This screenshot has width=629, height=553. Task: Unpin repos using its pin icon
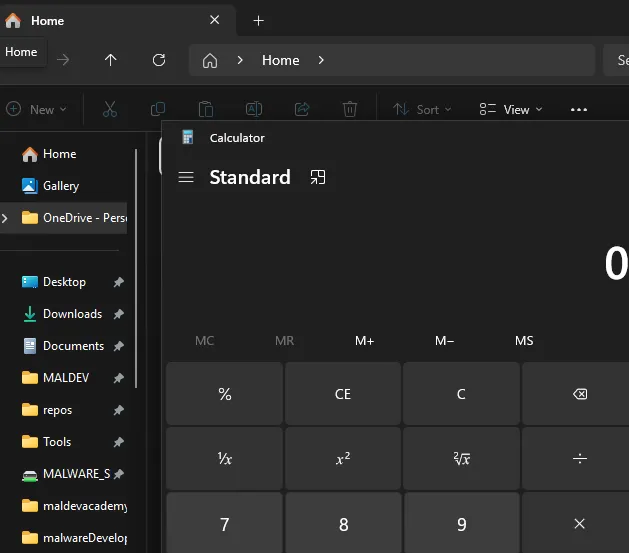pyautogui.click(x=118, y=410)
